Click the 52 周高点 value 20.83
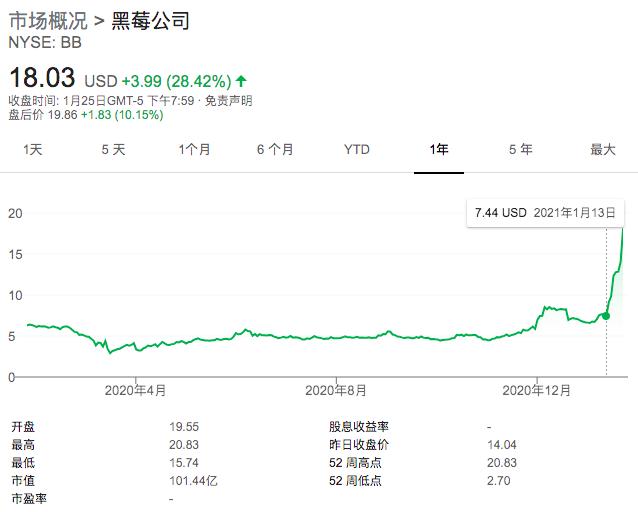638x512 pixels. point(502,463)
